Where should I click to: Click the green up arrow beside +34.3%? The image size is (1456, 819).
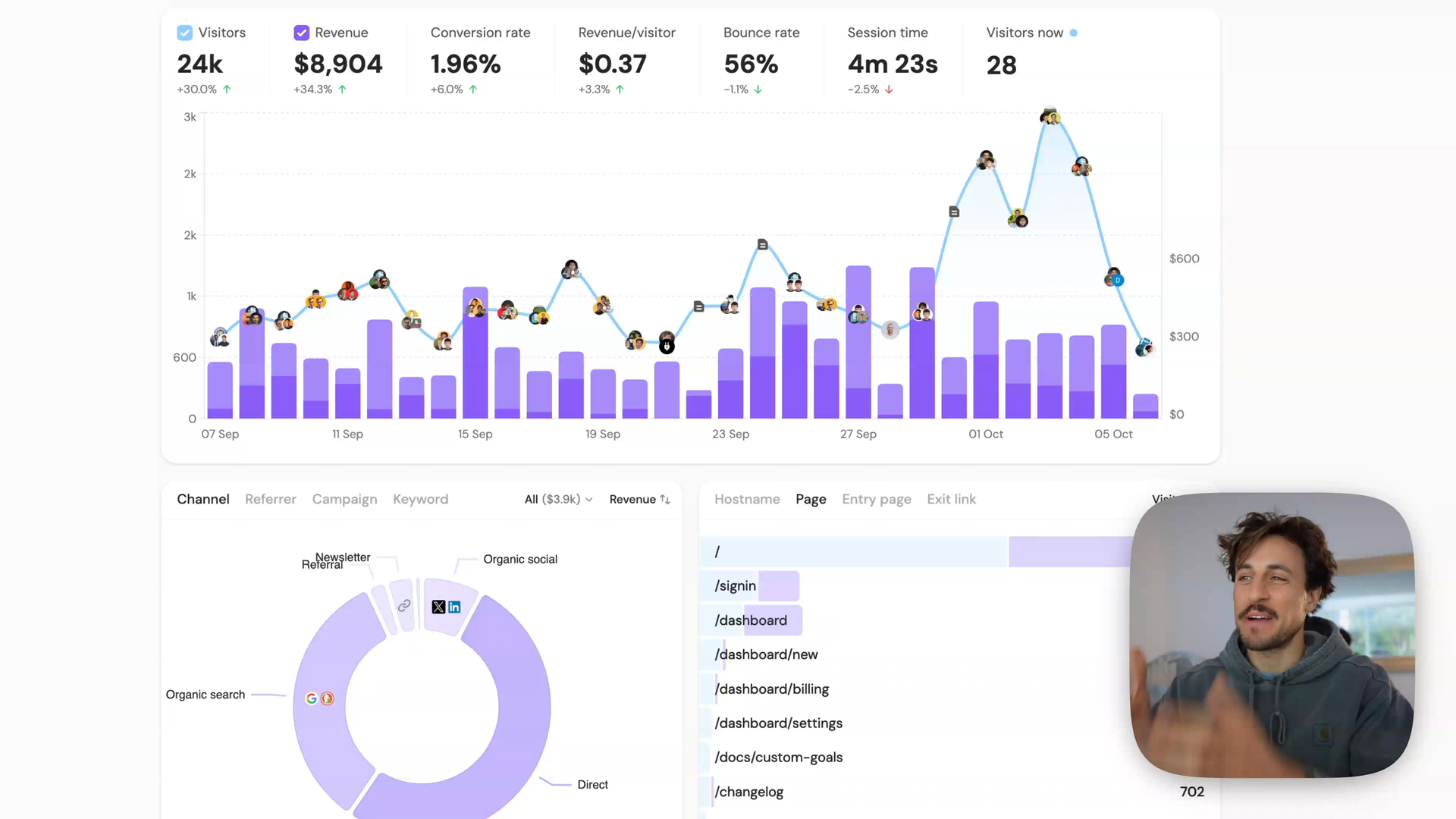click(x=342, y=89)
